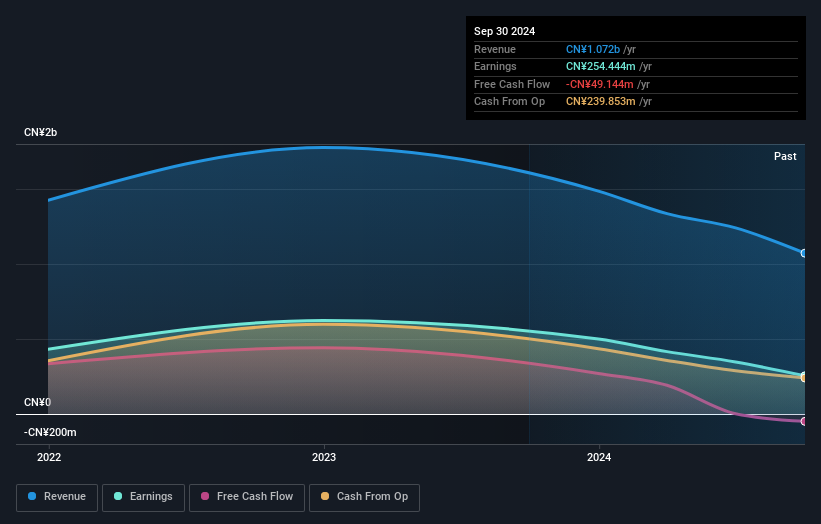Viewport: 821px width, 524px height.
Task: Toggle the Cash From Op legend button
Action: (x=364, y=497)
